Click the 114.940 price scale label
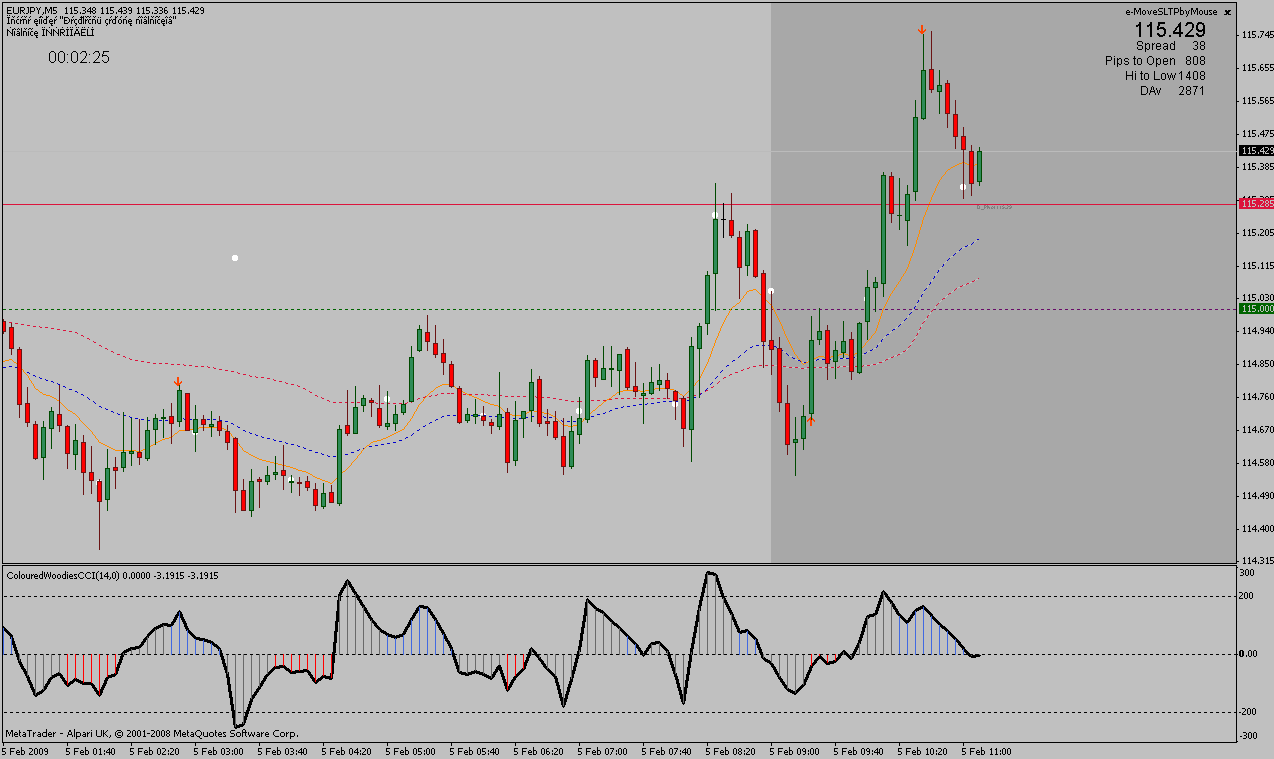 click(1257, 330)
